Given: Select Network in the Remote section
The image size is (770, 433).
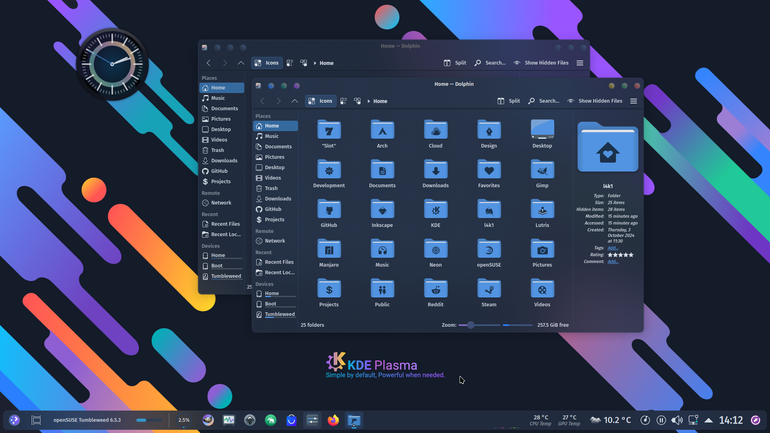Looking at the screenshot, I should tap(275, 241).
